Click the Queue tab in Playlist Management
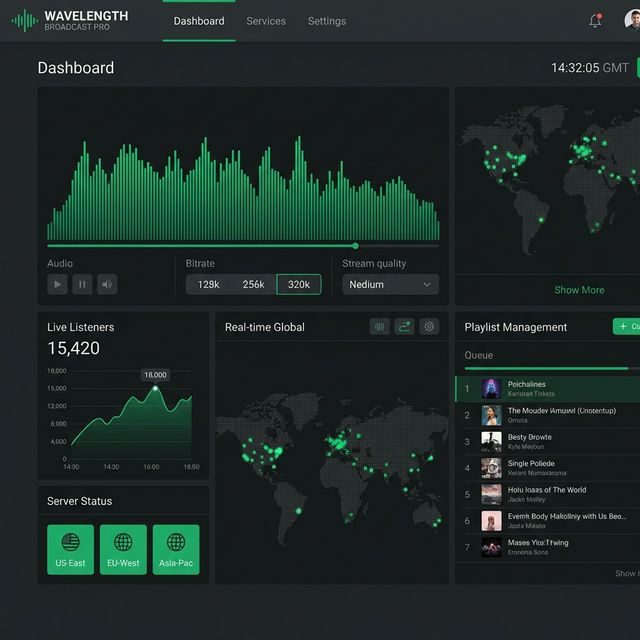 478,355
